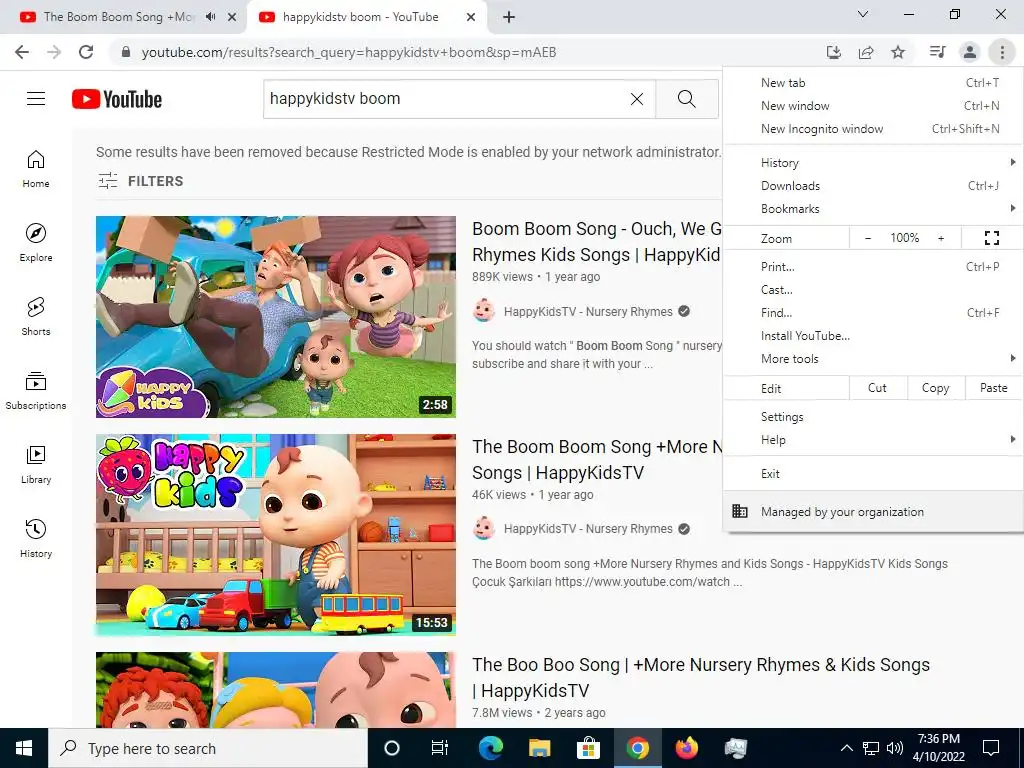Viewport: 1024px width, 768px height.
Task: Click the install app icon in address bar
Action: point(833,52)
